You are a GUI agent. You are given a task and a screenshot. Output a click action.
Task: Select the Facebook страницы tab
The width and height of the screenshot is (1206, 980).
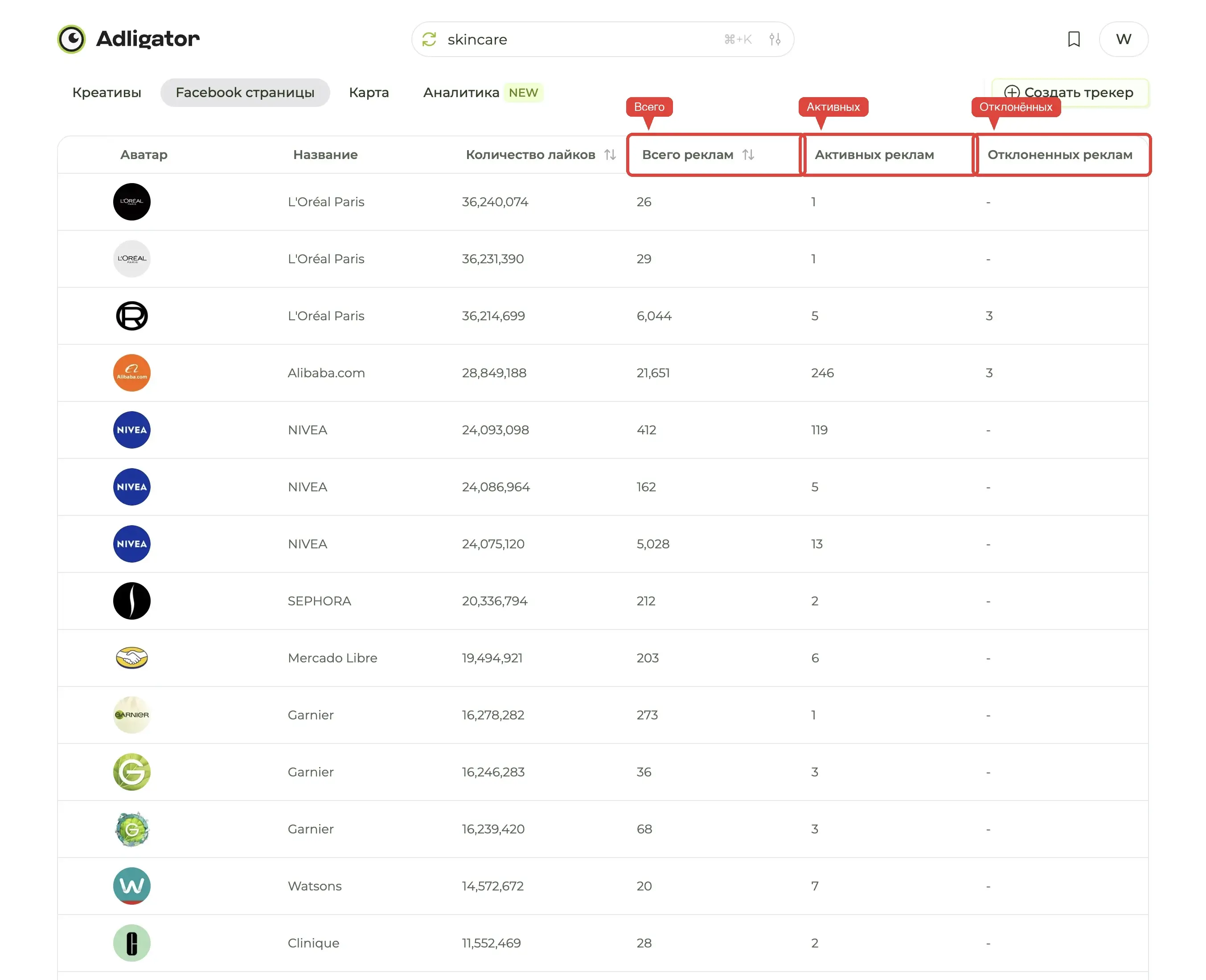coord(245,93)
